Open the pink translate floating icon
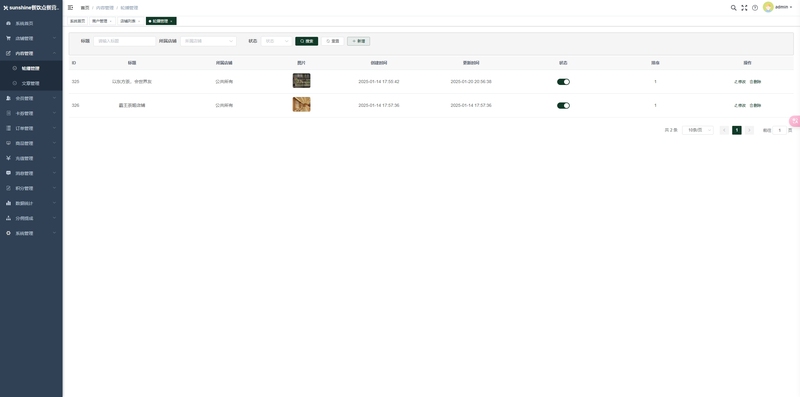 point(794,121)
